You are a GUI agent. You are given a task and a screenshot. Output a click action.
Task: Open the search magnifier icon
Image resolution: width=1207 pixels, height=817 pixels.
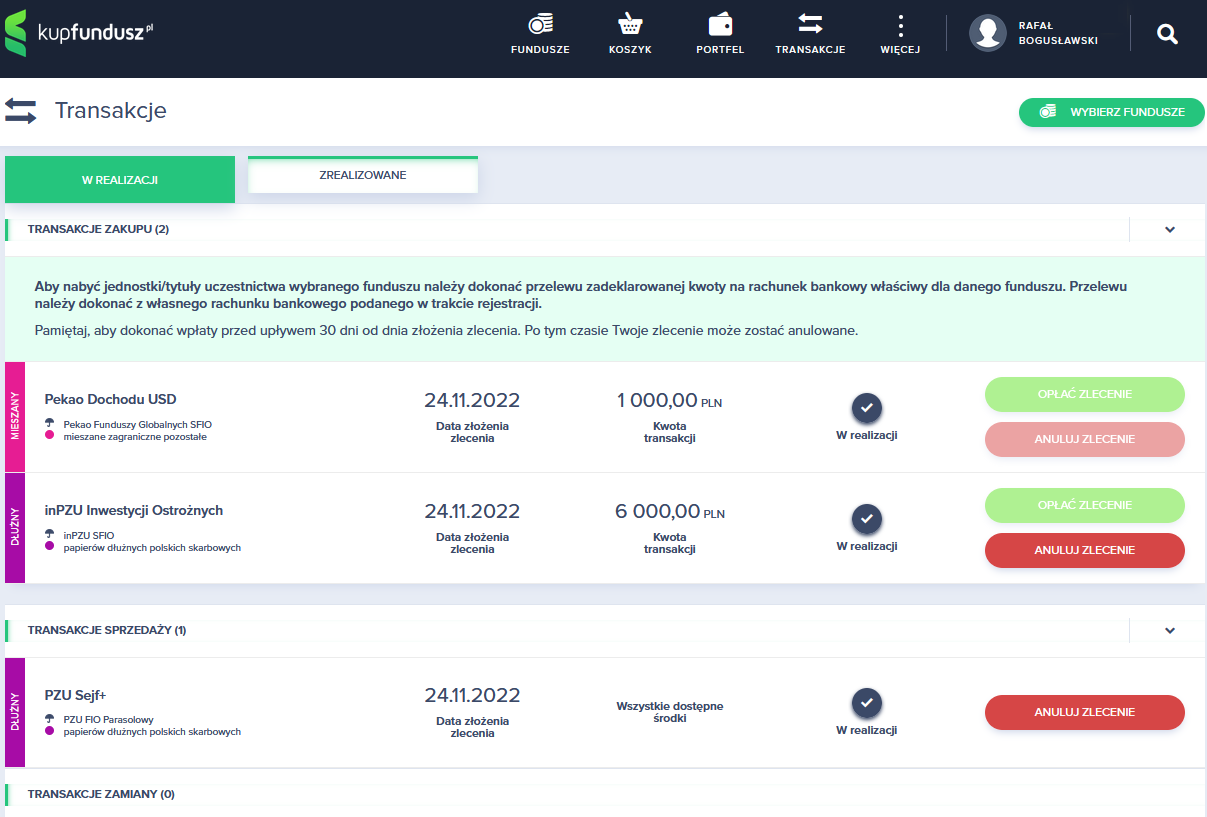[x=1167, y=34]
